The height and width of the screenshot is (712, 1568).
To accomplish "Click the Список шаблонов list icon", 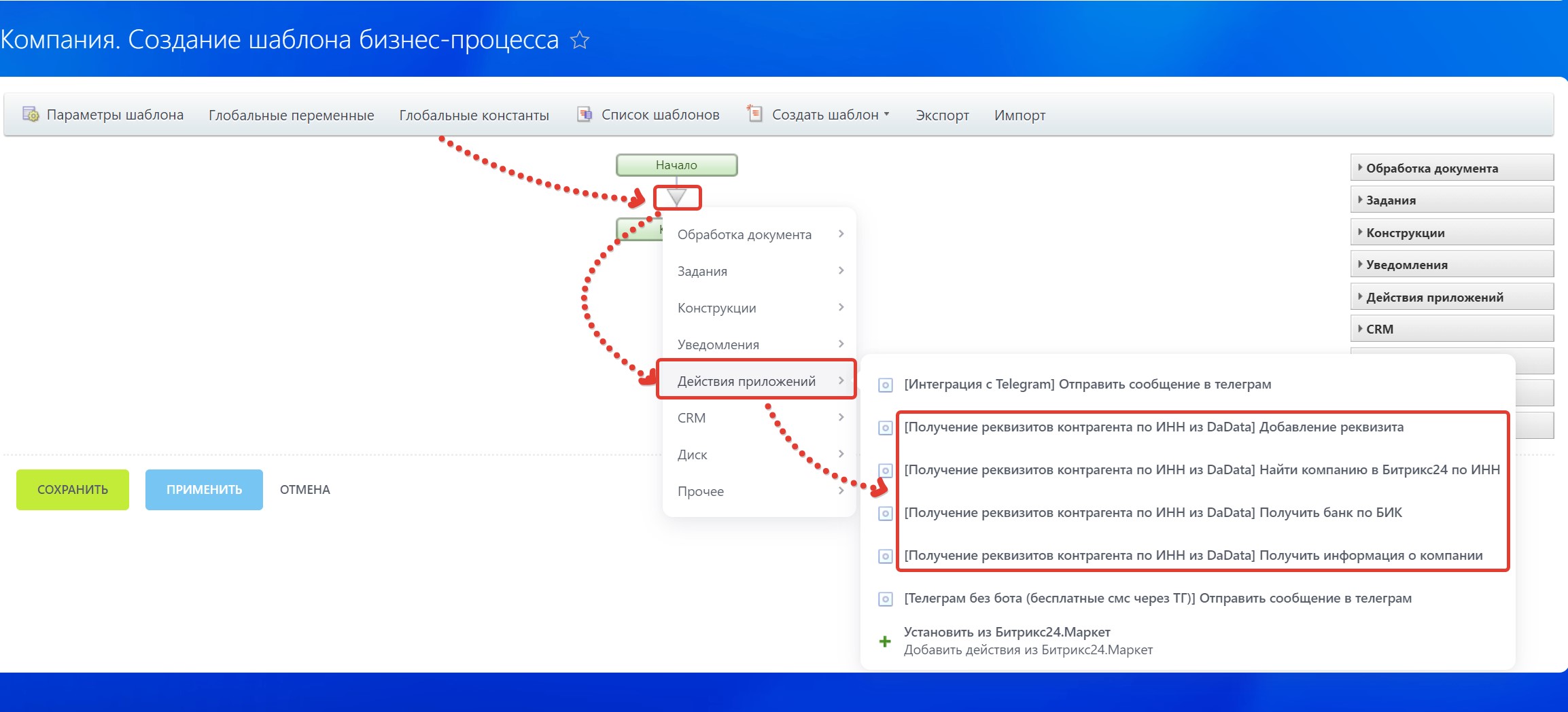I will (585, 114).
